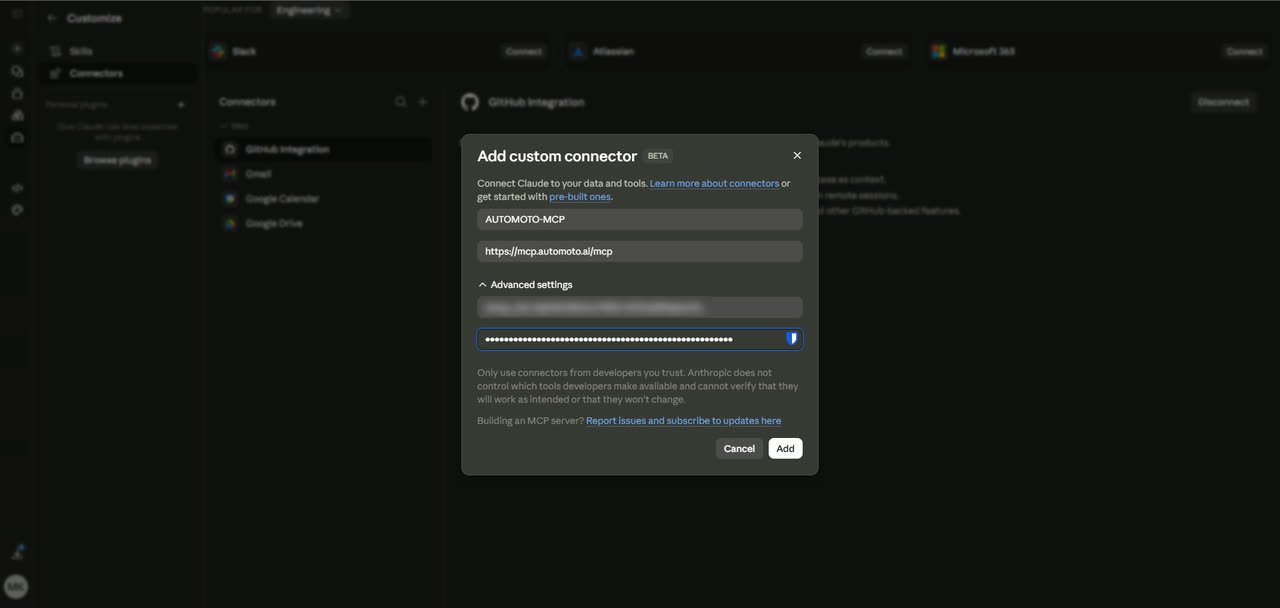Click the Microsoft 365 logo icon
This screenshot has width=1280, height=608.
pos(938,51)
